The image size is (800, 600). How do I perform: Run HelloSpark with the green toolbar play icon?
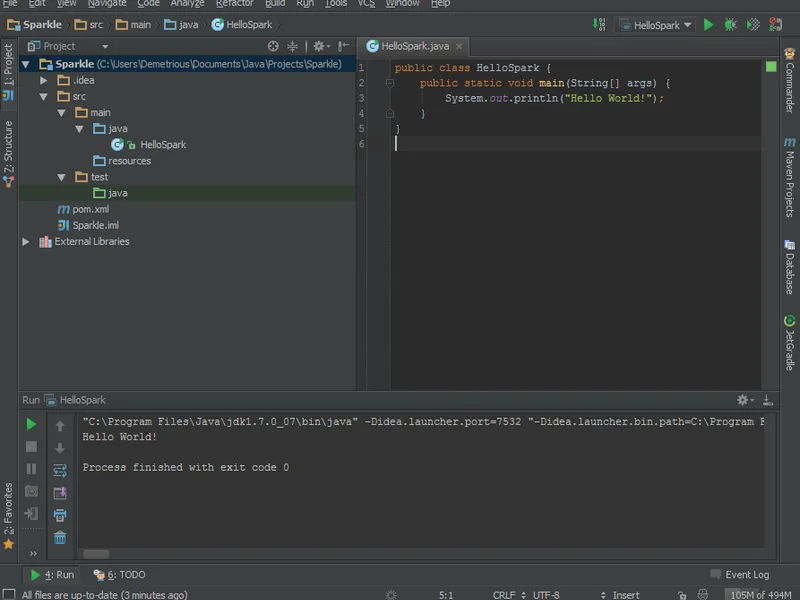[x=708, y=25]
